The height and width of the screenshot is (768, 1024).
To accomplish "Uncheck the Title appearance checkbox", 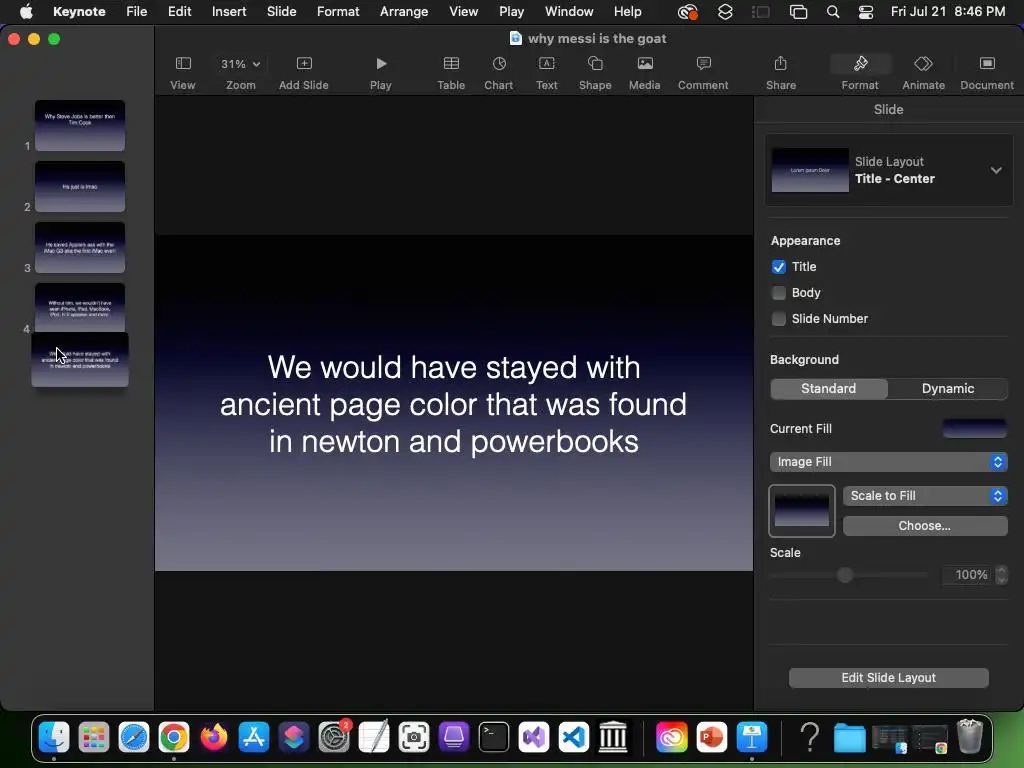I will (778, 266).
